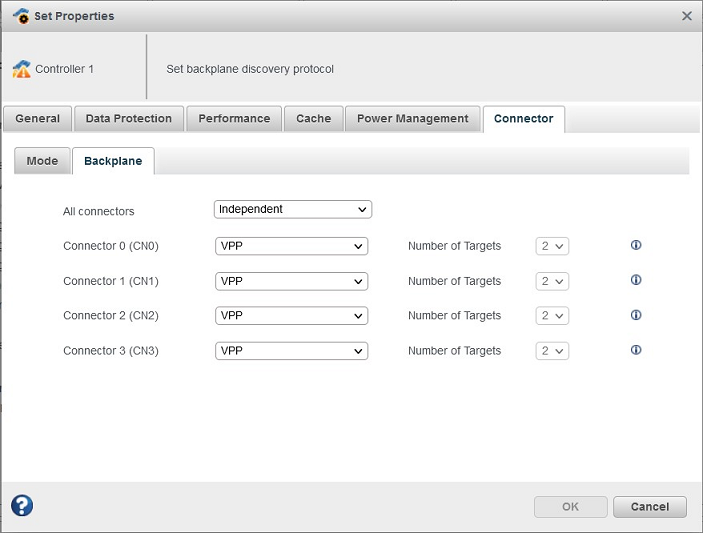Expand the Connector 3 (CN3) protocol dropdown

click(x=291, y=351)
